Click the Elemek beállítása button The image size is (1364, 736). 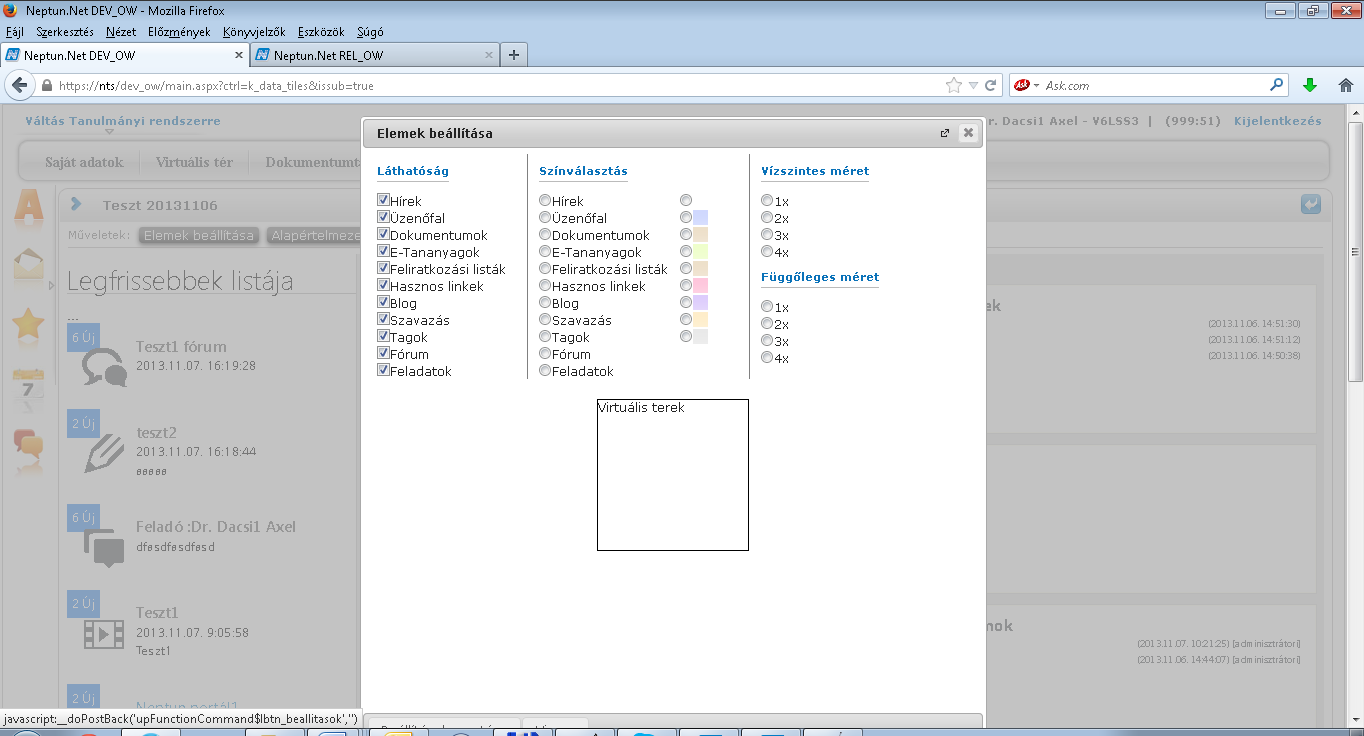pyautogui.click(x=198, y=236)
